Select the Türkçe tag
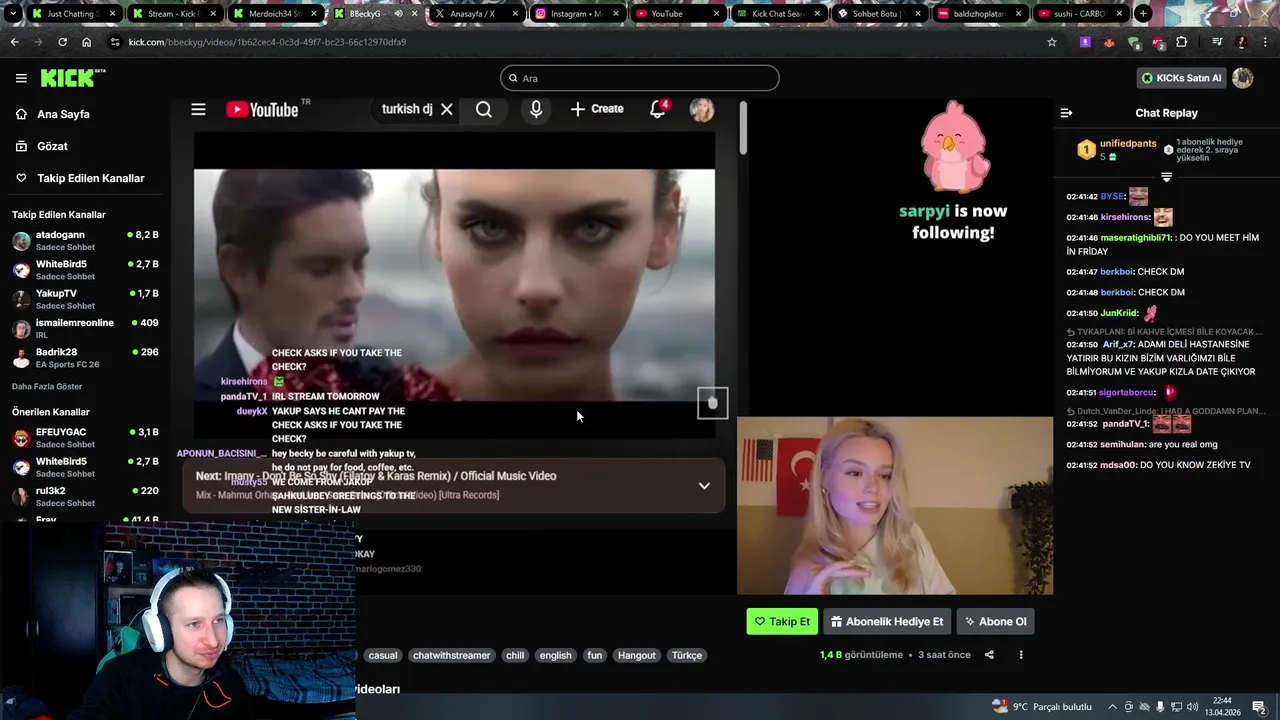Viewport: 1280px width, 720px height. click(687, 655)
